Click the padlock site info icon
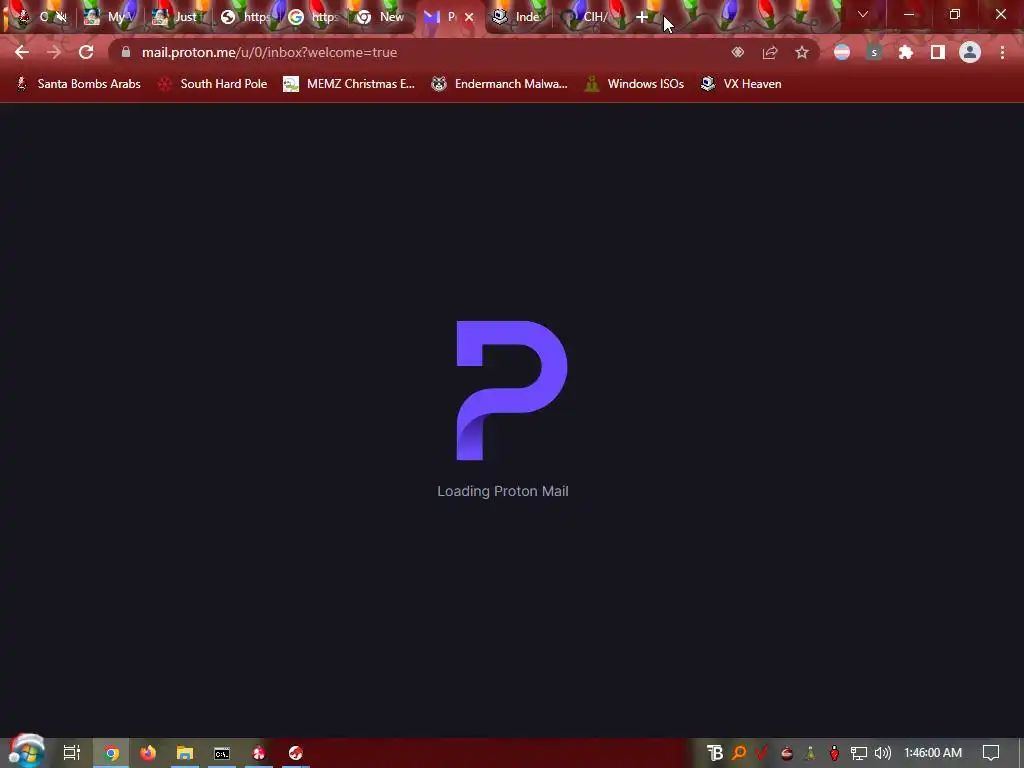This screenshot has width=1024, height=768. pos(126,52)
